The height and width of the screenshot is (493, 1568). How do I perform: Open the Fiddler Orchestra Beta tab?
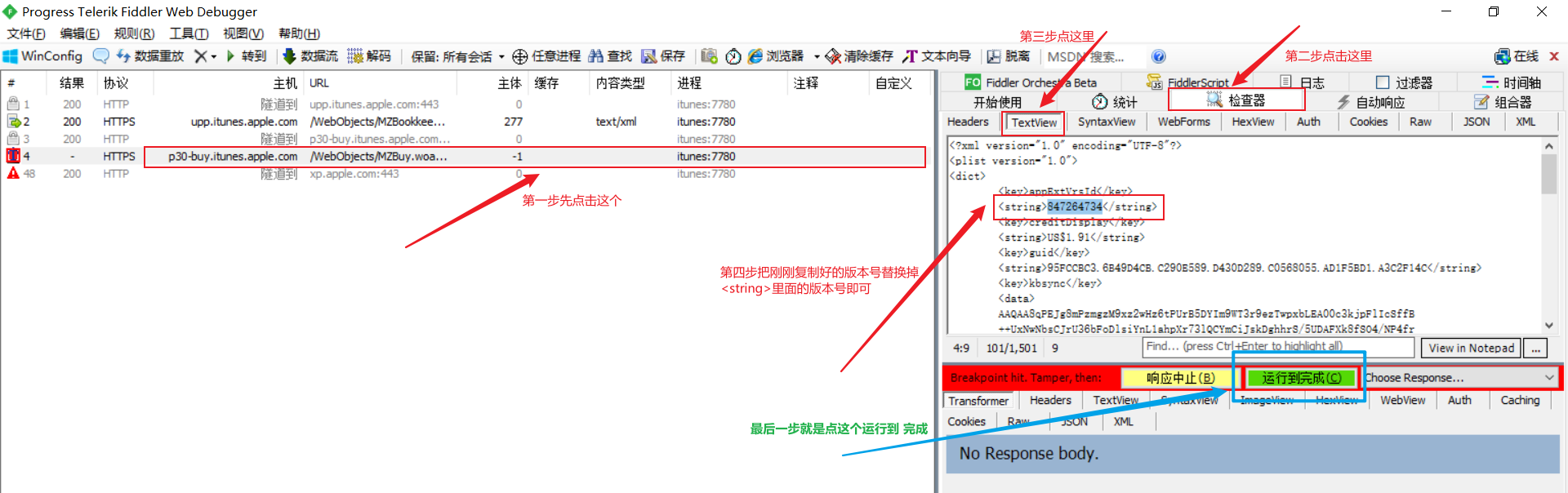click(x=1031, y=82)
